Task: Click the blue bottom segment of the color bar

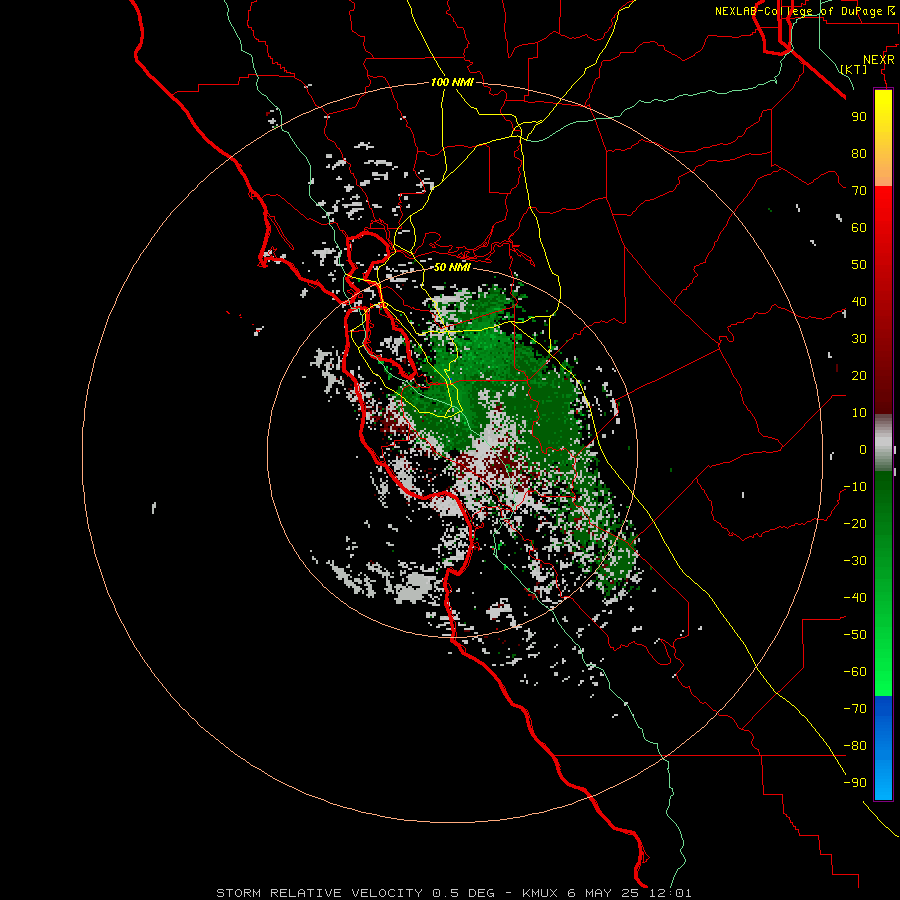Action: point(883,748)
